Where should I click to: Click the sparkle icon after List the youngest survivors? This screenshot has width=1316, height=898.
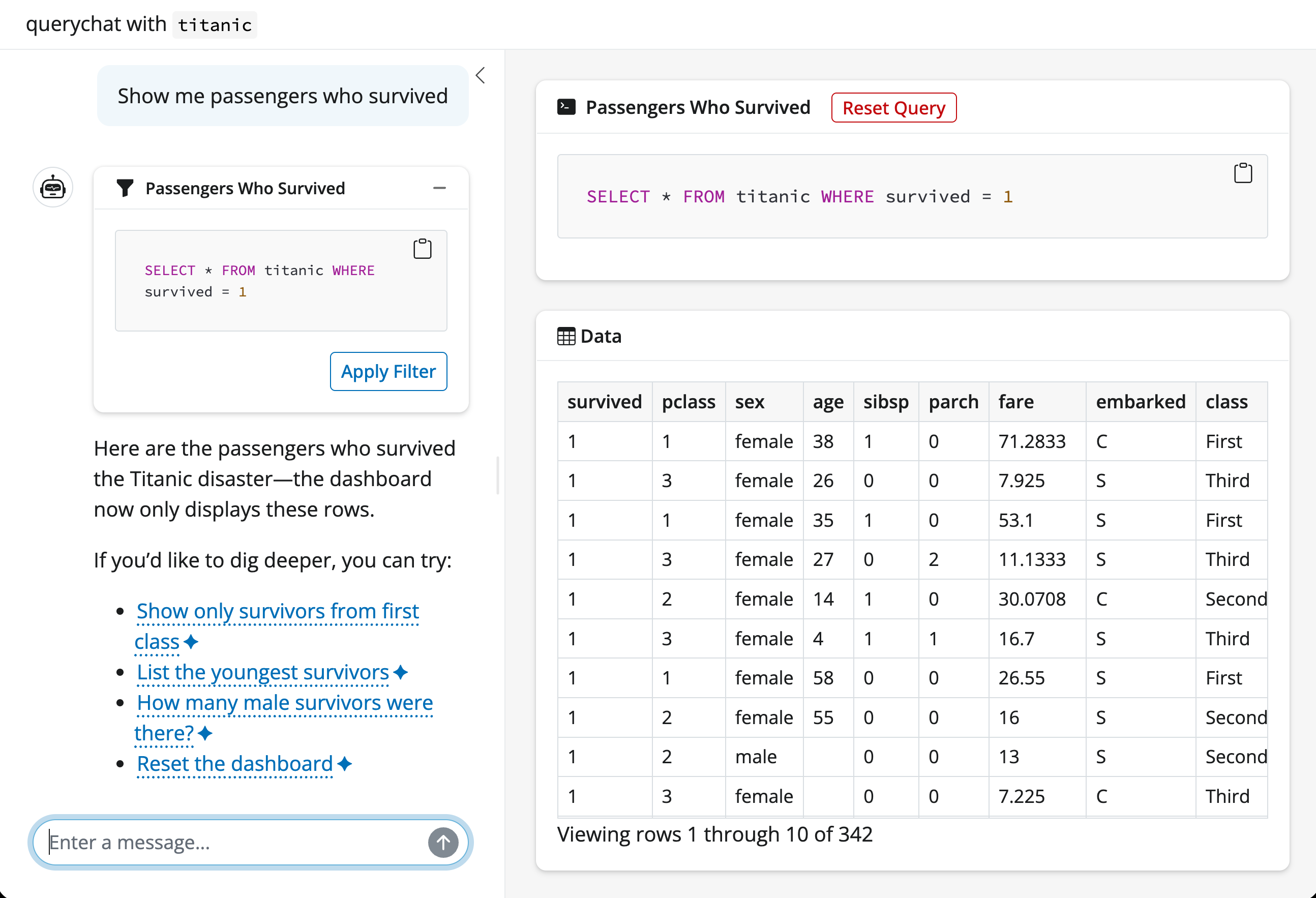pyautogui.click(x=400, y=673)
